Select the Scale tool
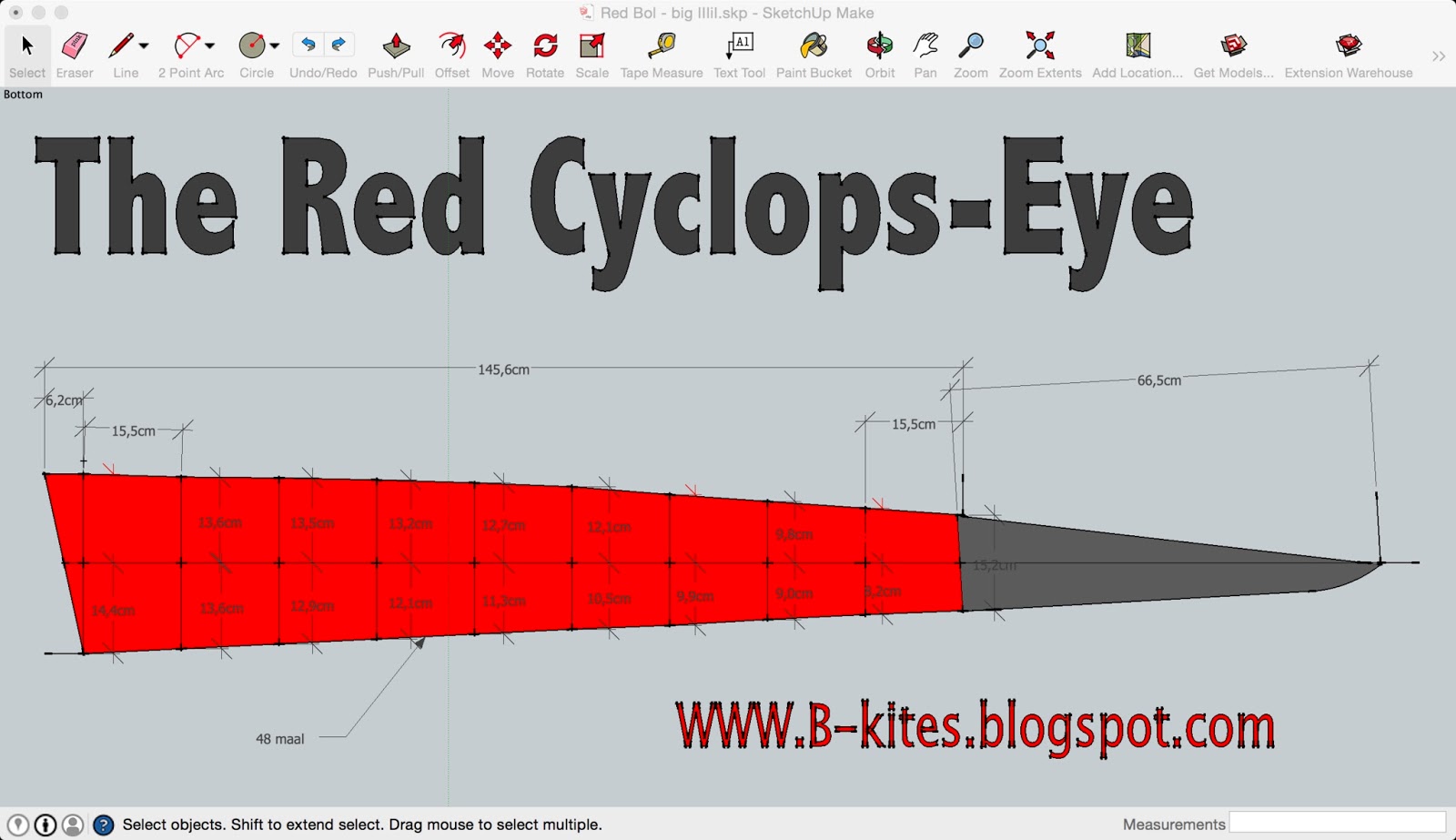 pos(591,46)
